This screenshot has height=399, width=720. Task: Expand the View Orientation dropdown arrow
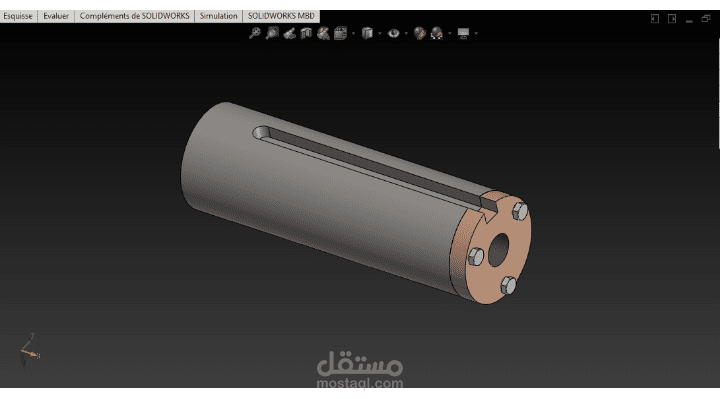[x=353, y=33]
